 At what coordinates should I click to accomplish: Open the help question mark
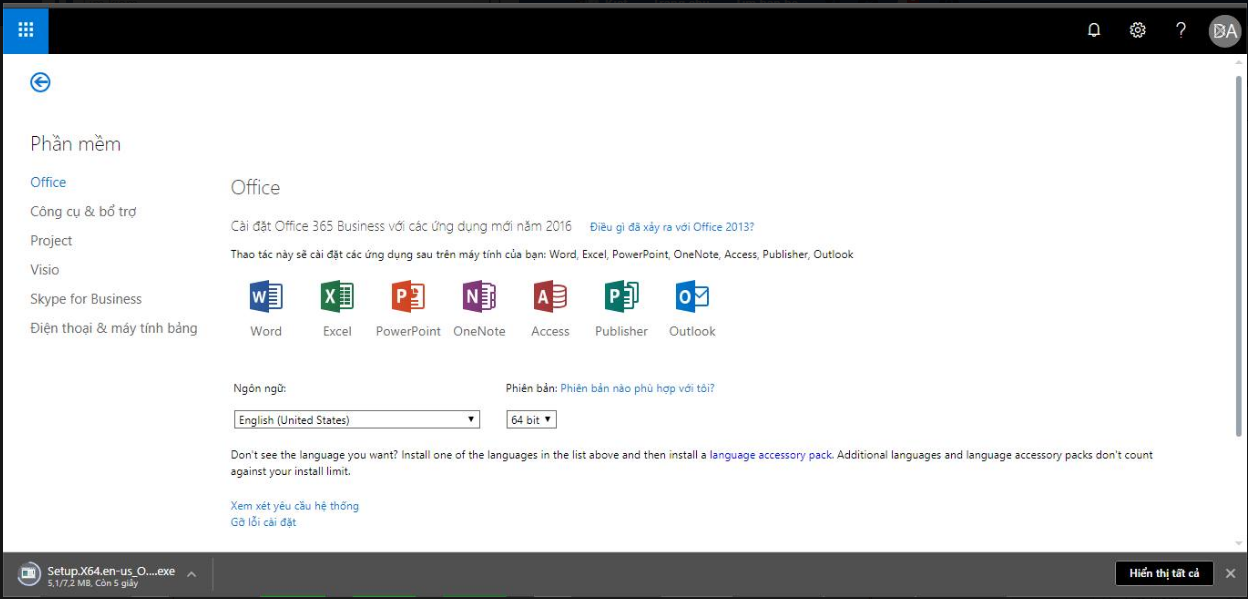click(x=1181, y=30)
